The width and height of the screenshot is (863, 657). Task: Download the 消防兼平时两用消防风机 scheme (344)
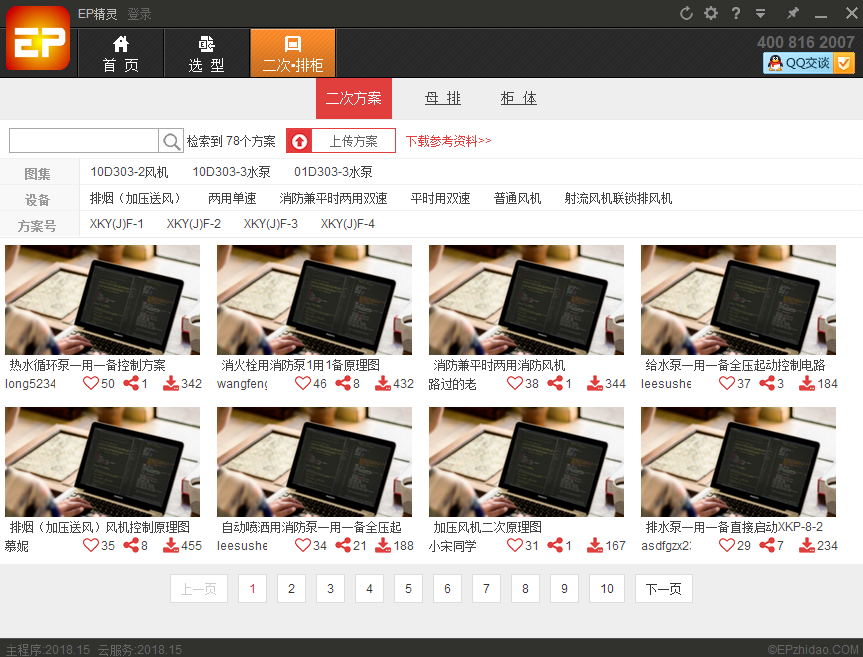click(594, 383)
